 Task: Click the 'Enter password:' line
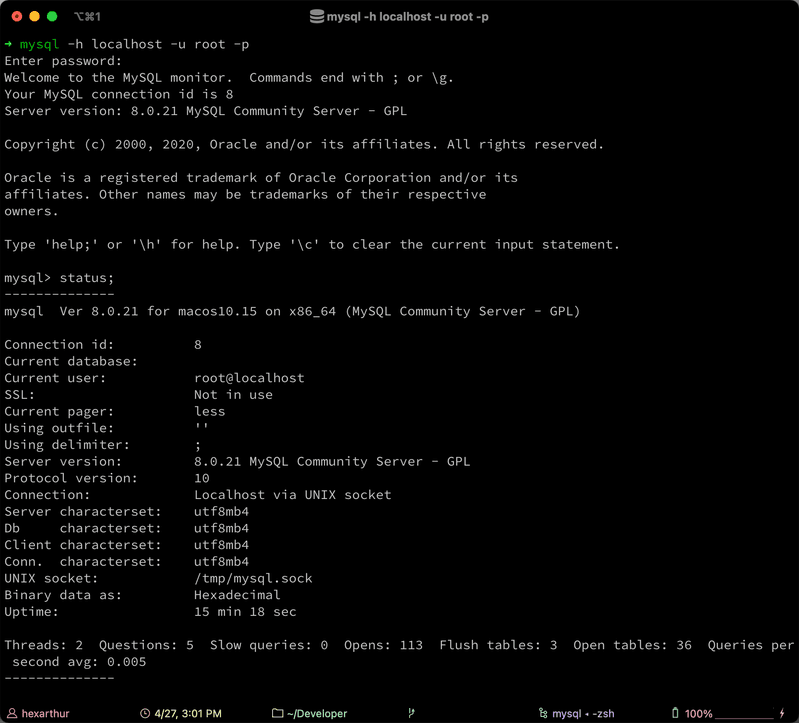point(63,61)
